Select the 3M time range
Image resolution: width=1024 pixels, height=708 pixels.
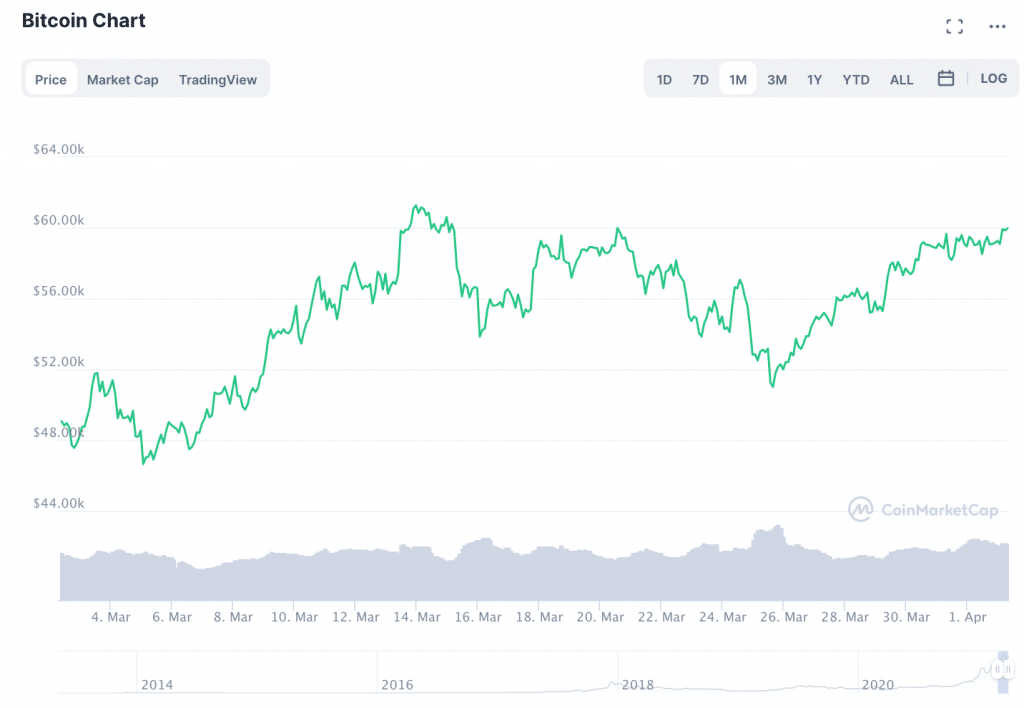coord(777,79)
